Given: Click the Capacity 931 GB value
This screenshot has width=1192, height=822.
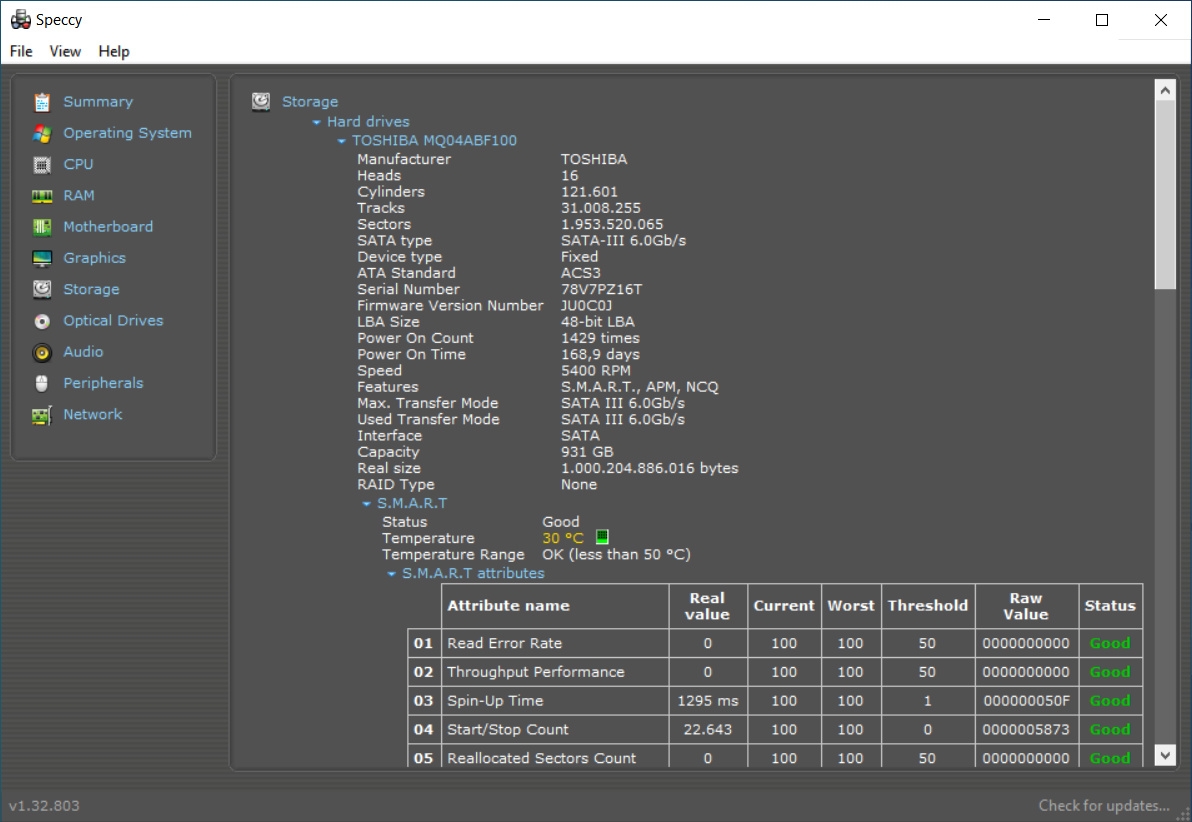Looking at the screenshot, I should tap(587, 452).
